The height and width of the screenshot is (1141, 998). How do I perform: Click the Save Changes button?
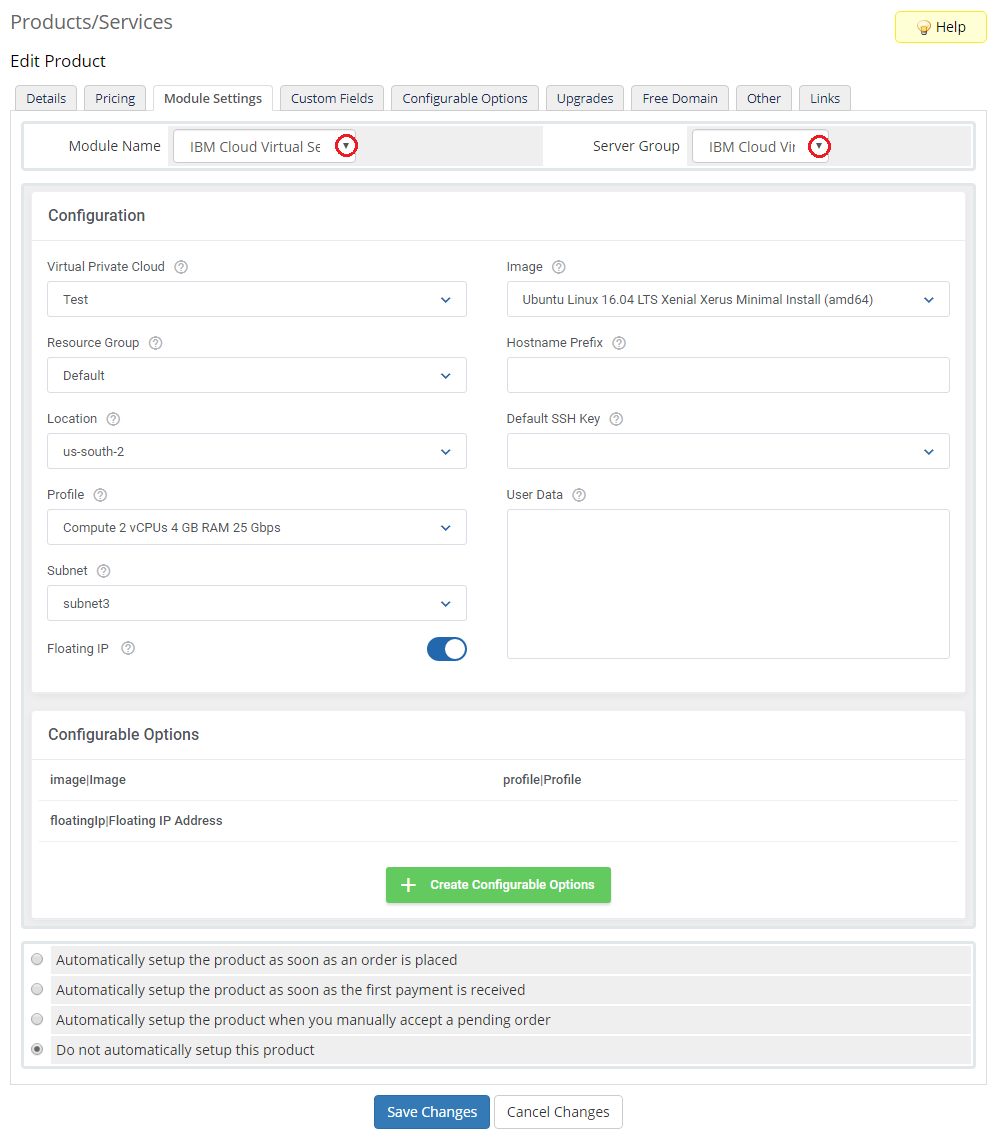tap(432, 1112)
